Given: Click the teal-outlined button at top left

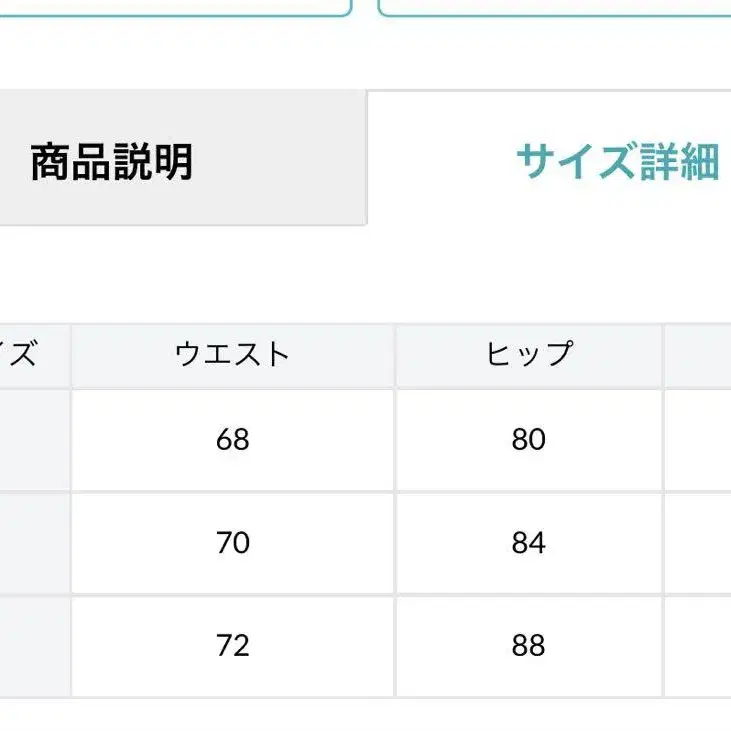Looking at the screenshot, I should pos(175,8).
